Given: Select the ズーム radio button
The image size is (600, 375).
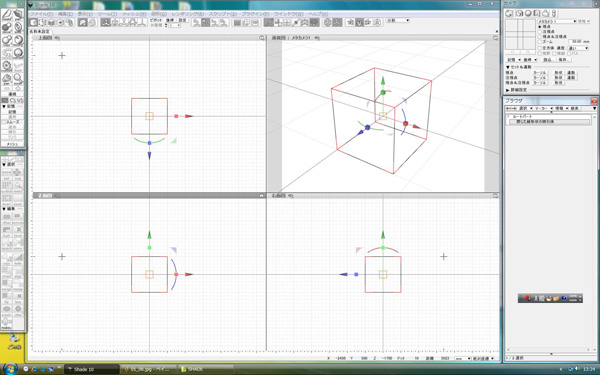Looking at the screenshot, I should (x=540, y=41).
